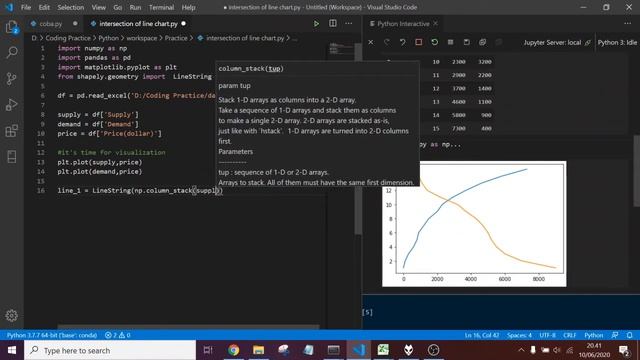This screenshot has width=640, height=360.
Task: Open the Explorer view in activity bar
Action: tap(11, 27)
